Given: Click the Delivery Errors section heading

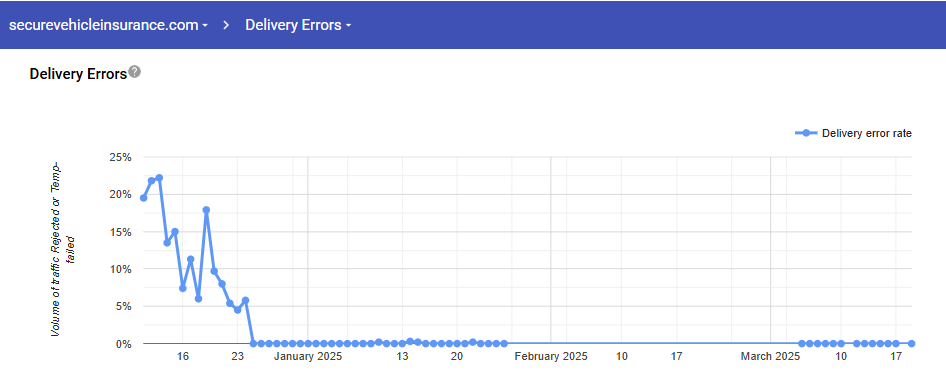Looking at the screenshot, I should 78,74.
